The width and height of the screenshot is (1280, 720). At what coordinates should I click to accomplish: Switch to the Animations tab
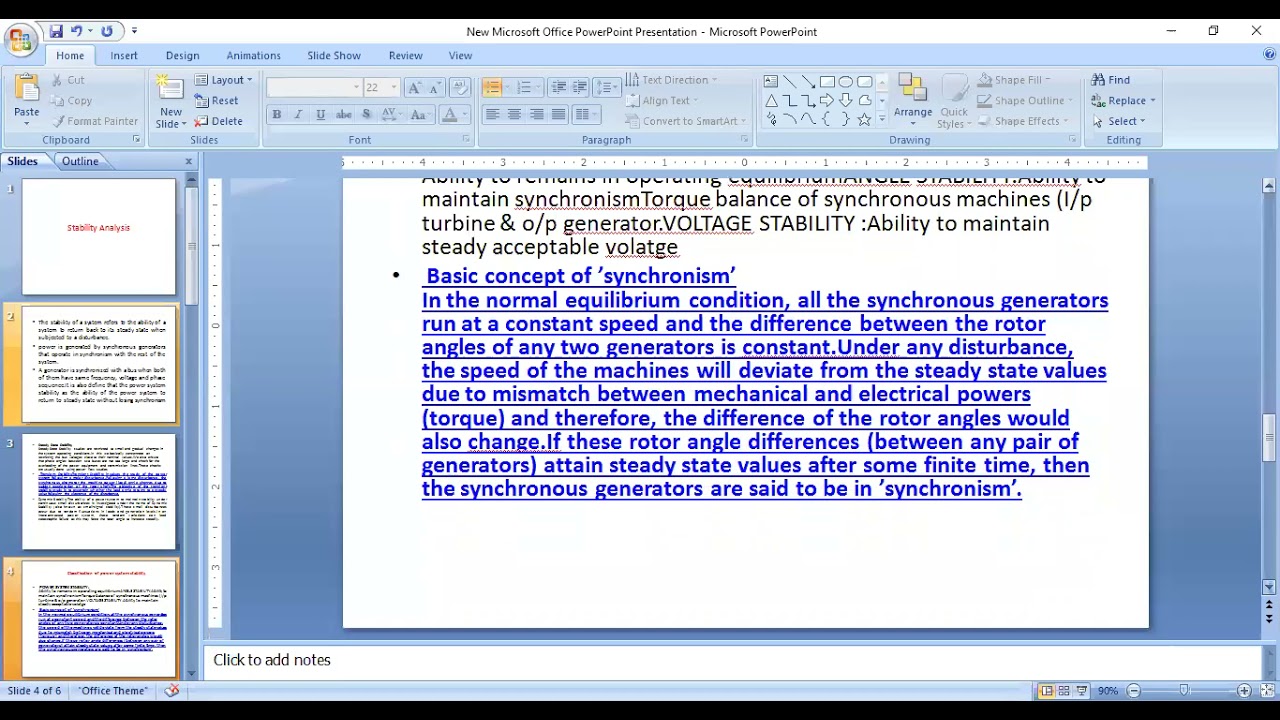(x=253, y=55)
